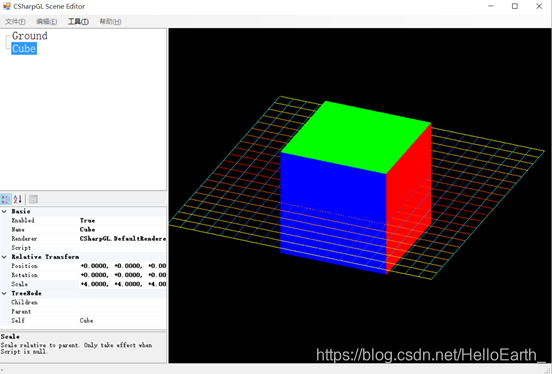Select the Ground node in scene tree
556x374 pixels.
29,36
